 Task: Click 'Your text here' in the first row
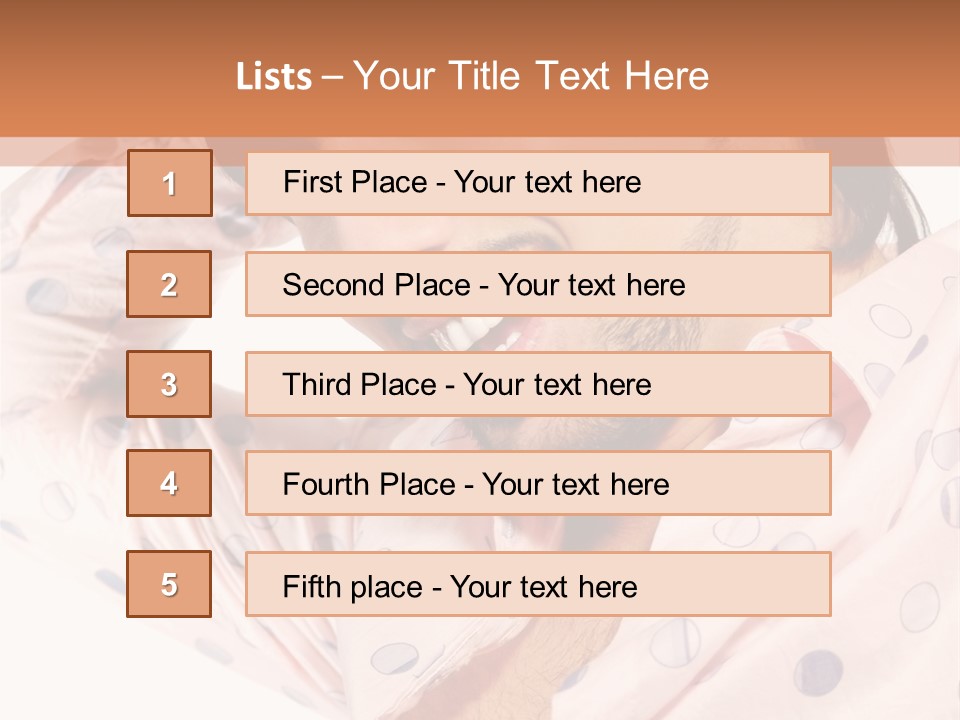(x=547, y=182)
